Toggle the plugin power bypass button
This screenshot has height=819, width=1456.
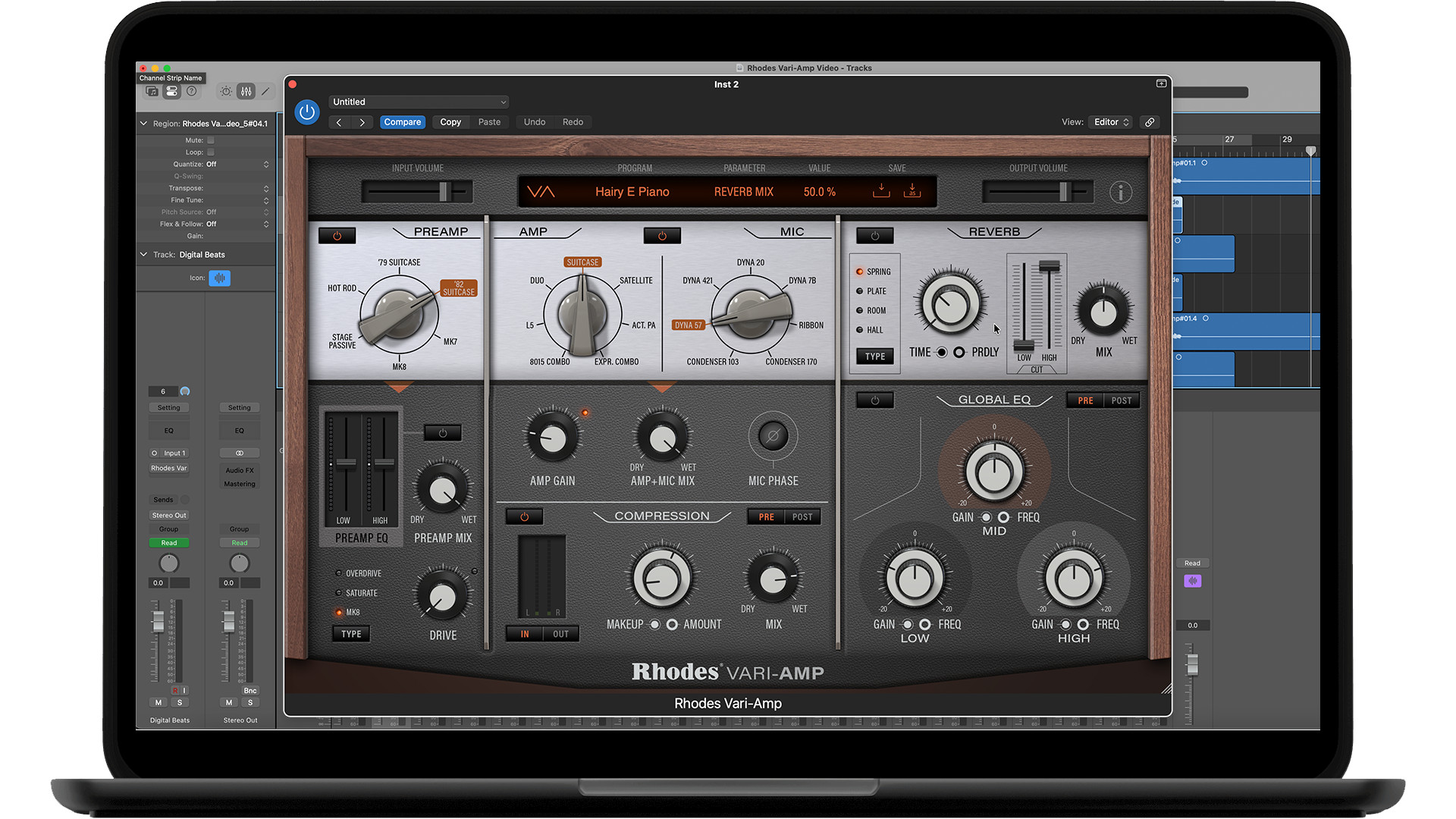click(307, 112)
